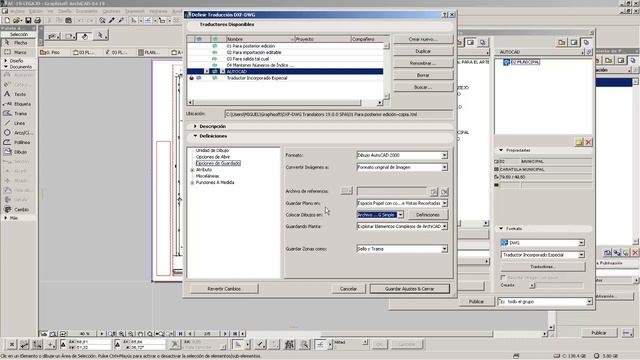
Task: Click the Crear nuevo button
Action: click(423, 39)
